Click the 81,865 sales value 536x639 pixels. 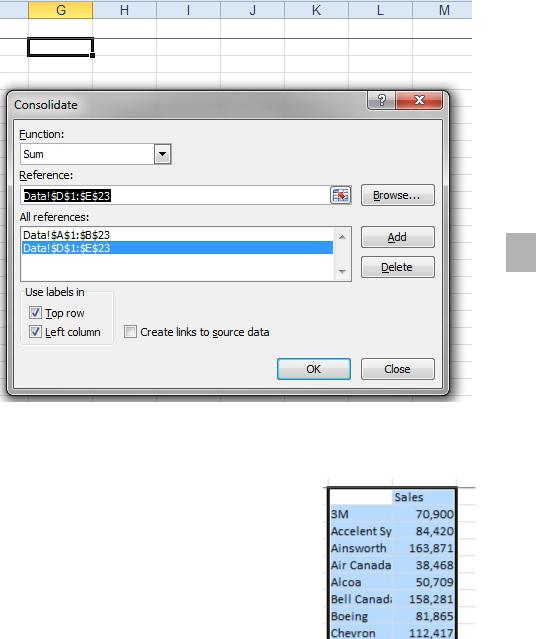(x=424, y=616)
